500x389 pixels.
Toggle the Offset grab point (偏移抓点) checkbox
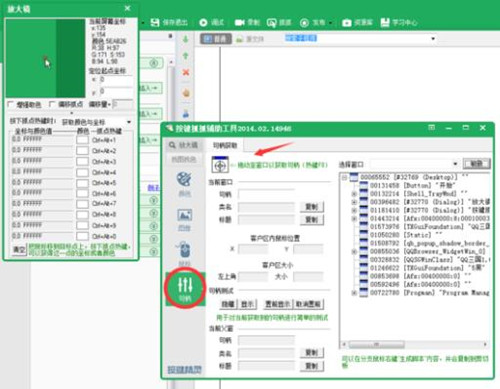(52, 104)
